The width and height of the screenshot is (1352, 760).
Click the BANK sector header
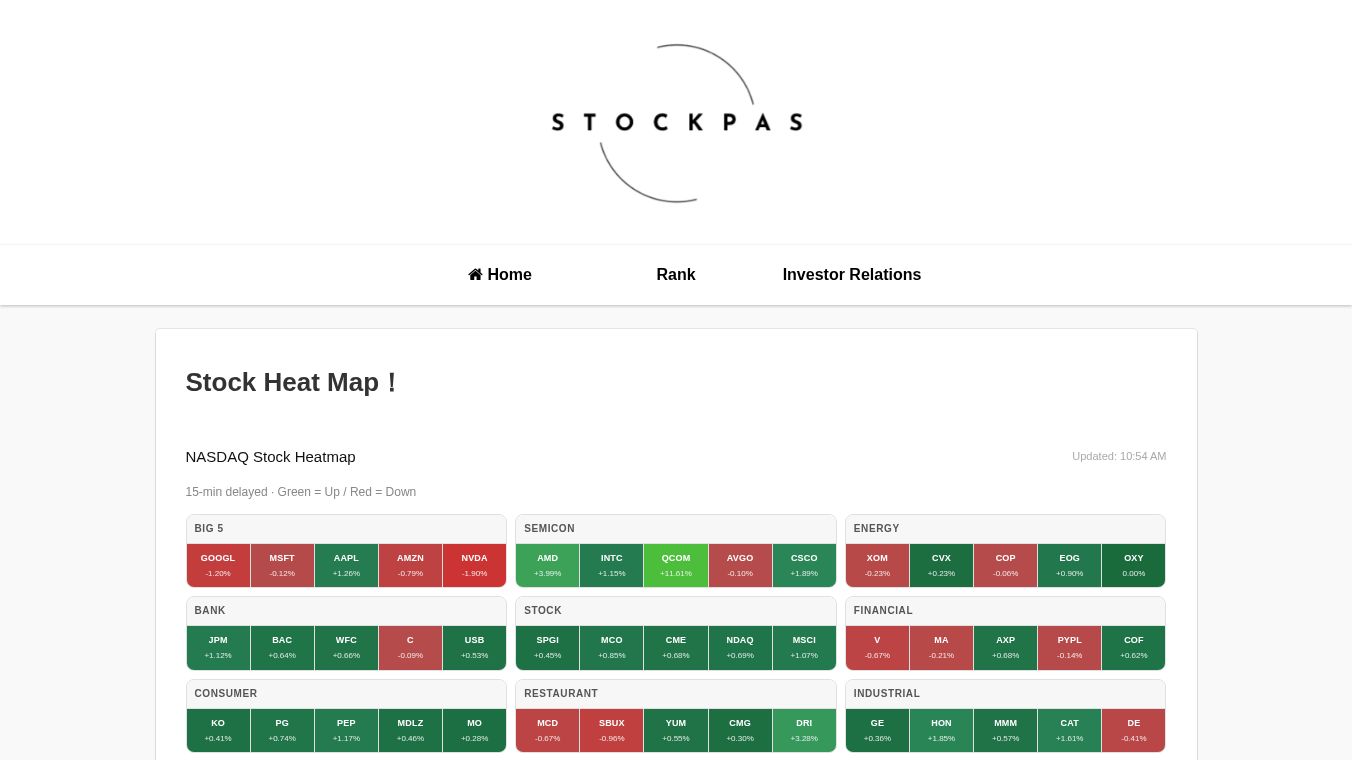346,611
